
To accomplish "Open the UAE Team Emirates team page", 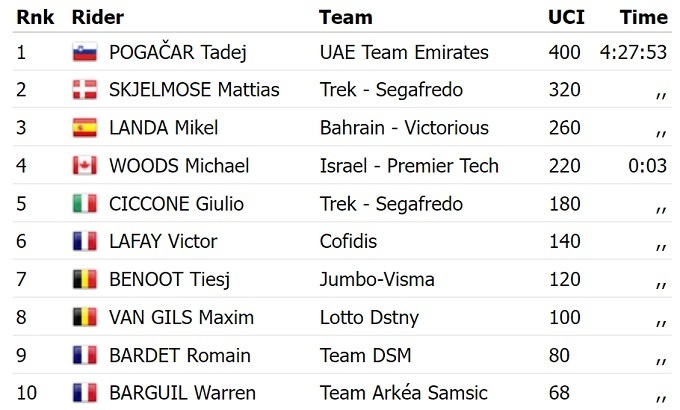I will [404, 53].
